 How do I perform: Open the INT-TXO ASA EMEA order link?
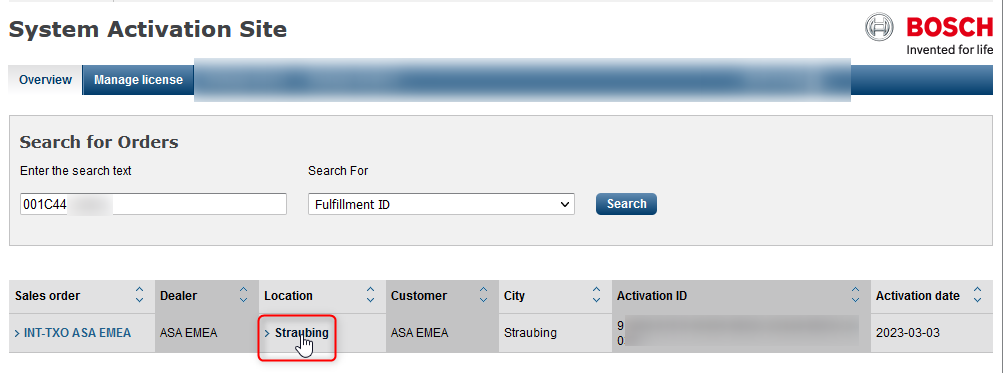coord(77,333)
